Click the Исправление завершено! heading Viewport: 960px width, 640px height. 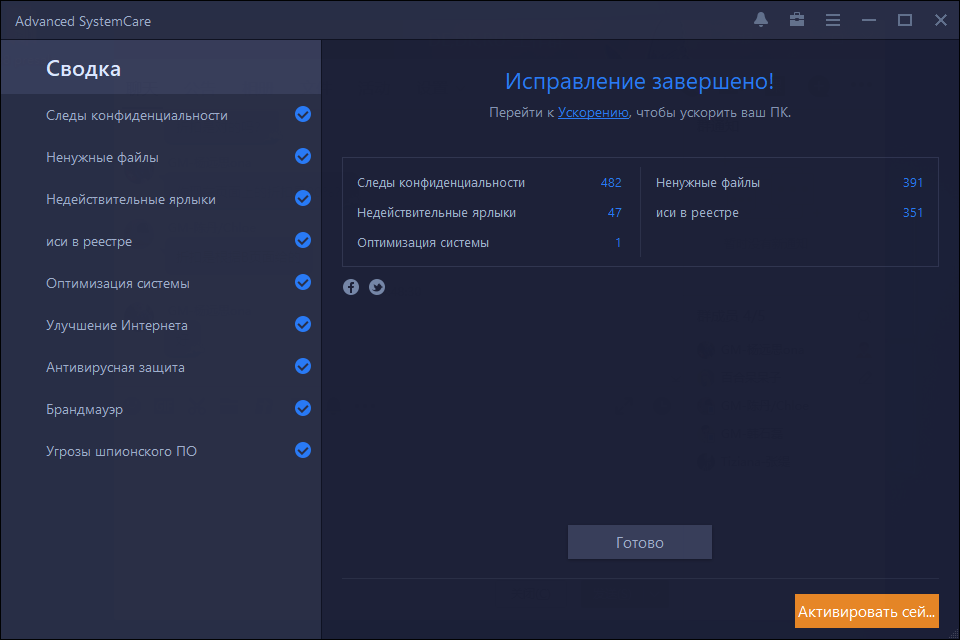click(640, 81)
